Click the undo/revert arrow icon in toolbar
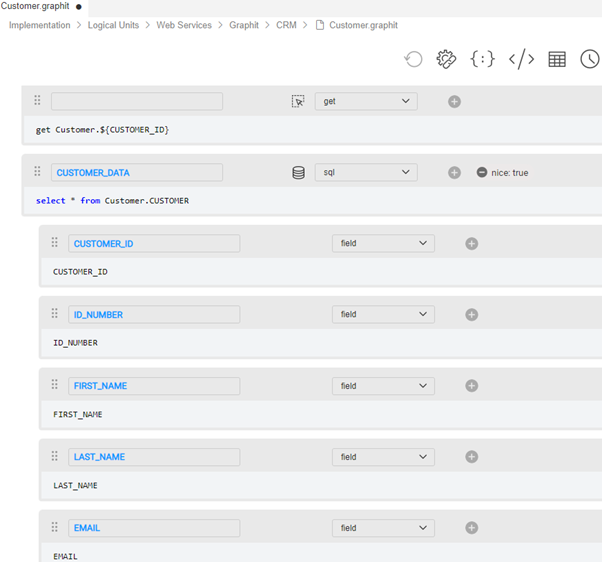The height and width of the screenshot is (562, 602). pos(413,60)
